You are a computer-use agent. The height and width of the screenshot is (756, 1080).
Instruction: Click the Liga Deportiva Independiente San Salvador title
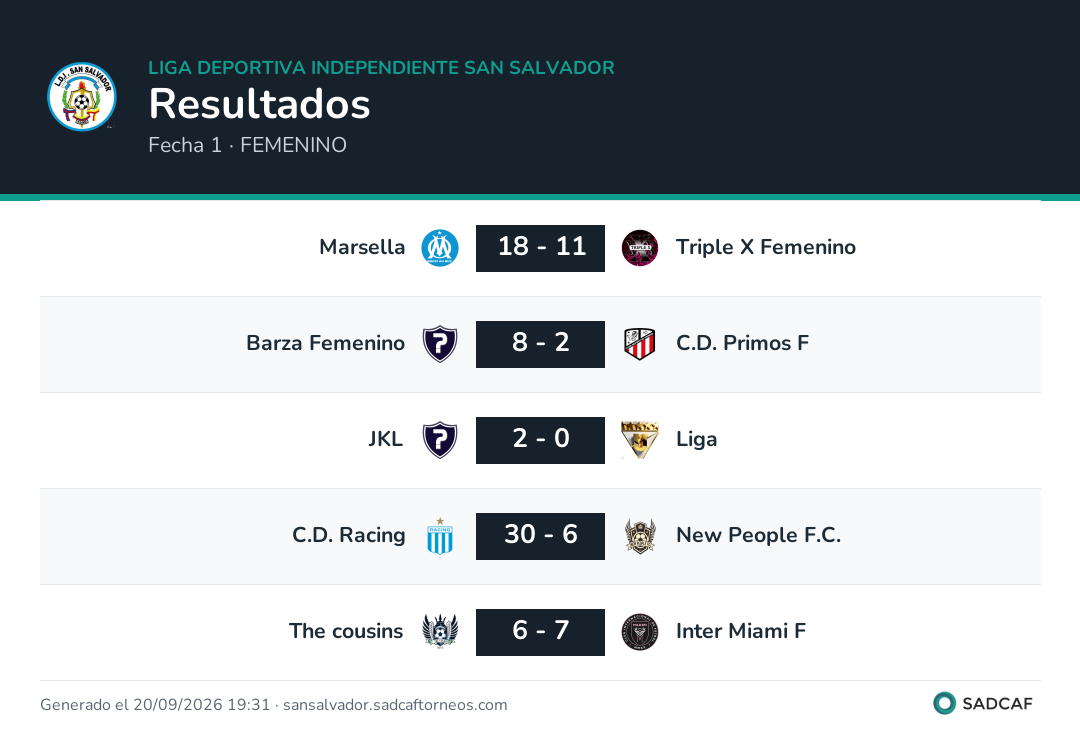pos(382,67)
